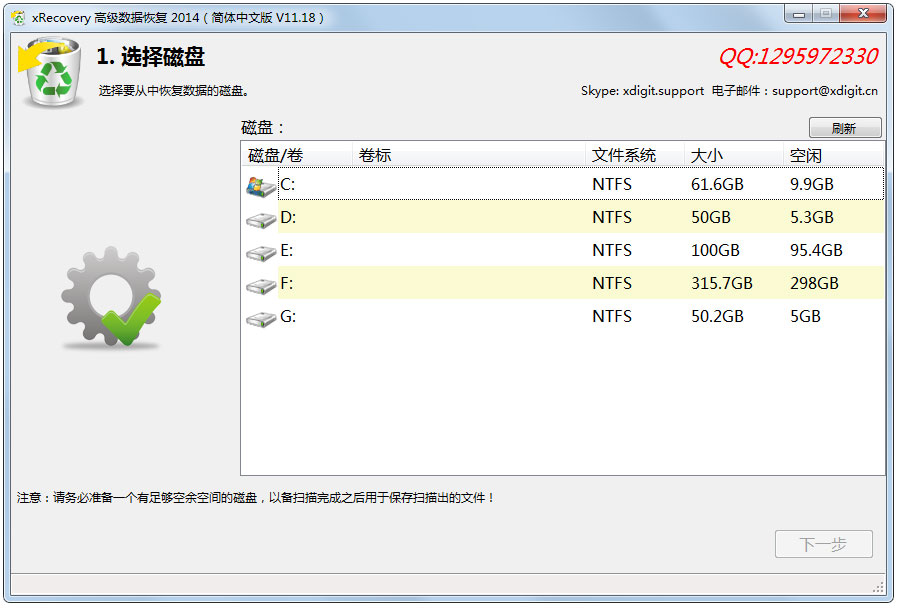Refresh the disk list with 刷新
This screenshot has width=899, height=608.
click(845, 128)
